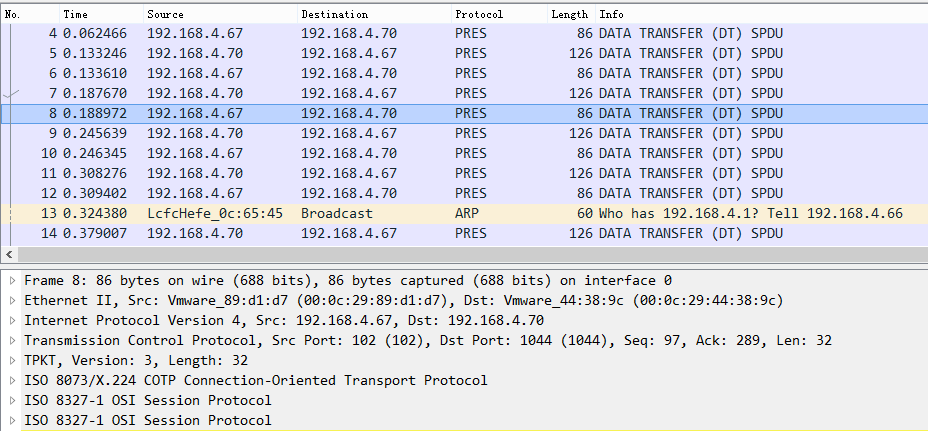Expand the ISO 8073/X.224 COTP entry
Image resolution: width=928 pixels, height=431 pixels.
point(13,381)
